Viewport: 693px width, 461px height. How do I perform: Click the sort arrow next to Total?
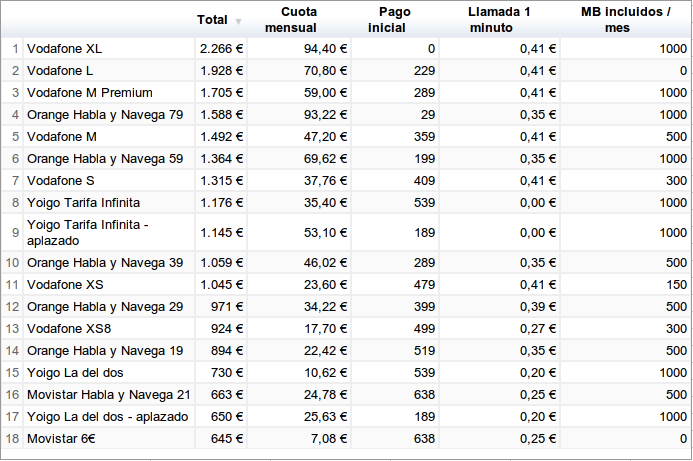tap(238, 21)
